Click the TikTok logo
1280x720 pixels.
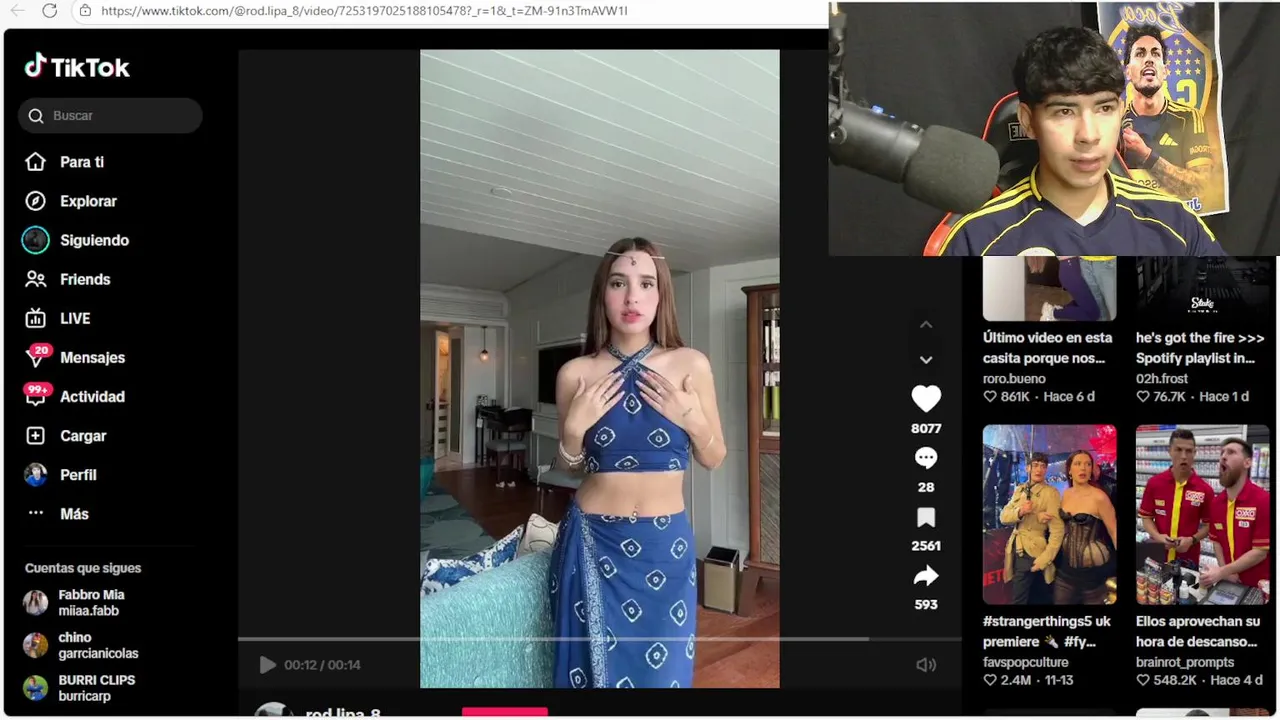point(77,67)
